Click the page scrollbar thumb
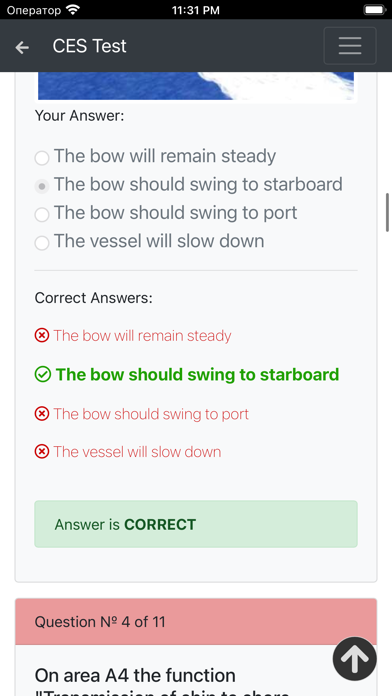 [388, 212]
